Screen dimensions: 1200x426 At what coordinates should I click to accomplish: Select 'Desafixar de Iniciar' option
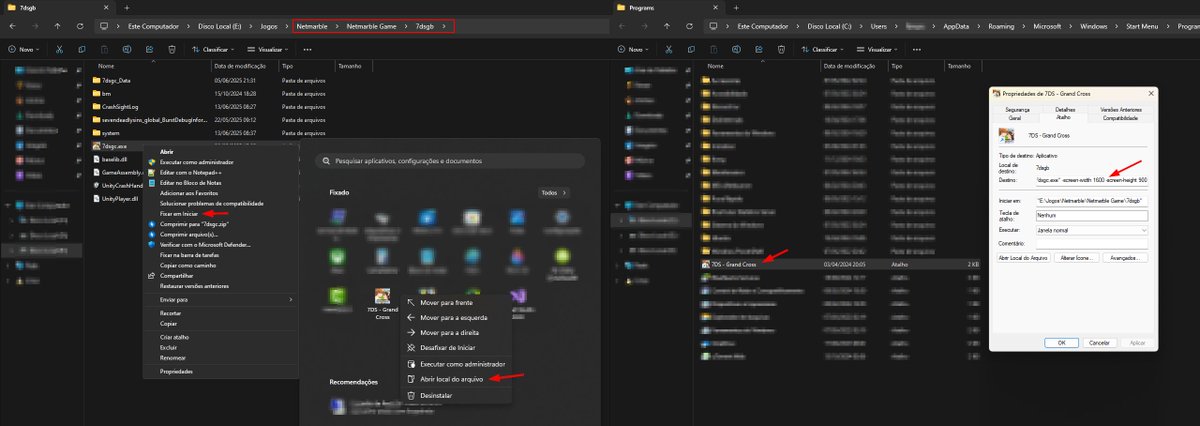tap(456, 347)
